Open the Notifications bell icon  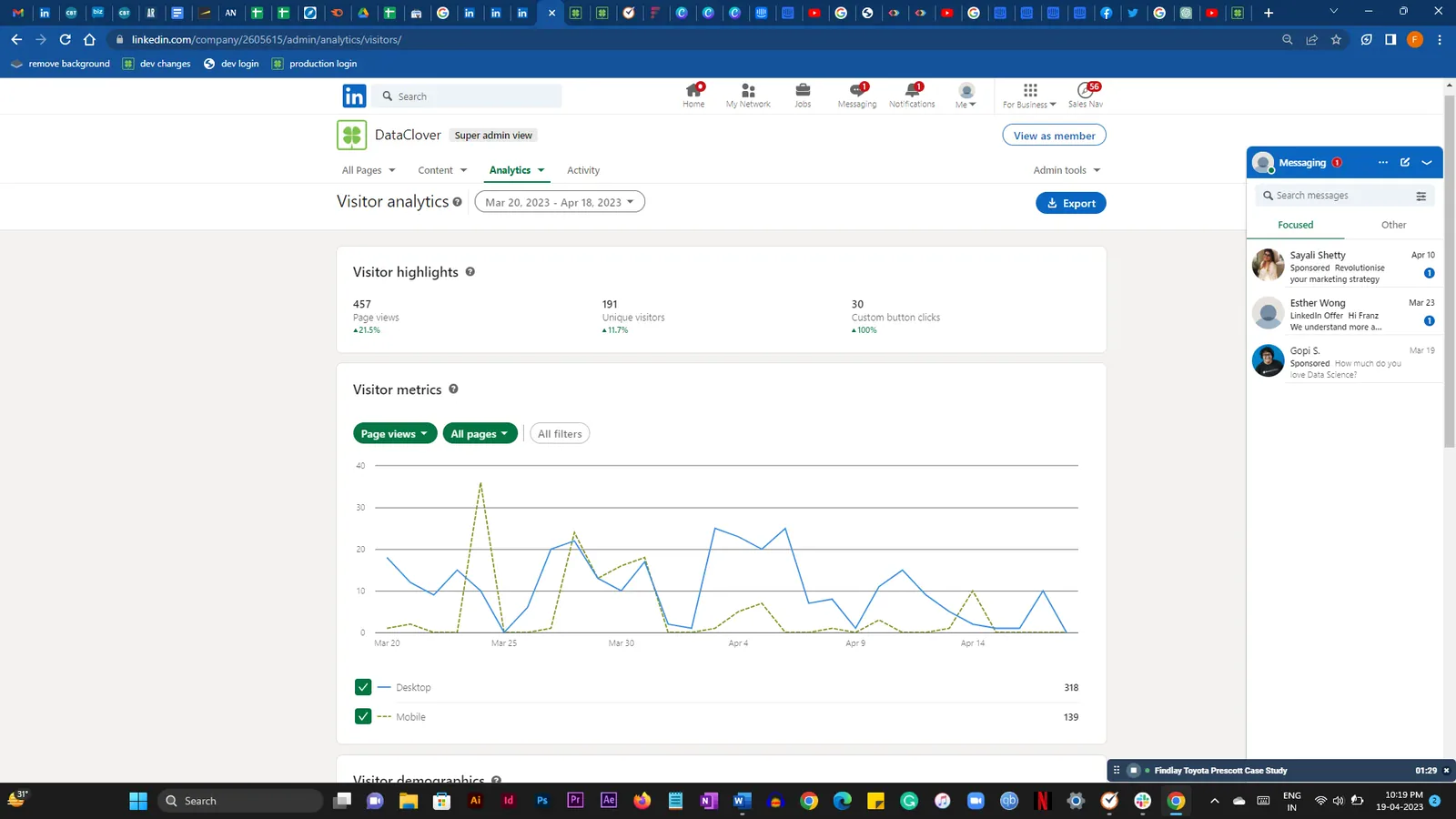912,95
